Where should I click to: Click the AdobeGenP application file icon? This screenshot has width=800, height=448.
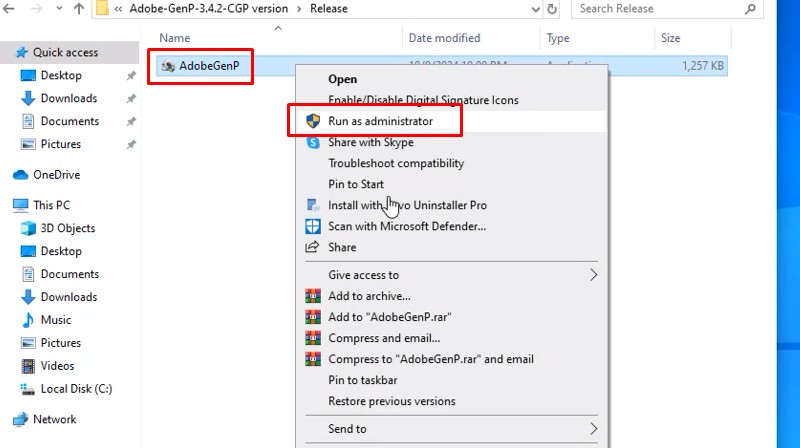[168, 66]
